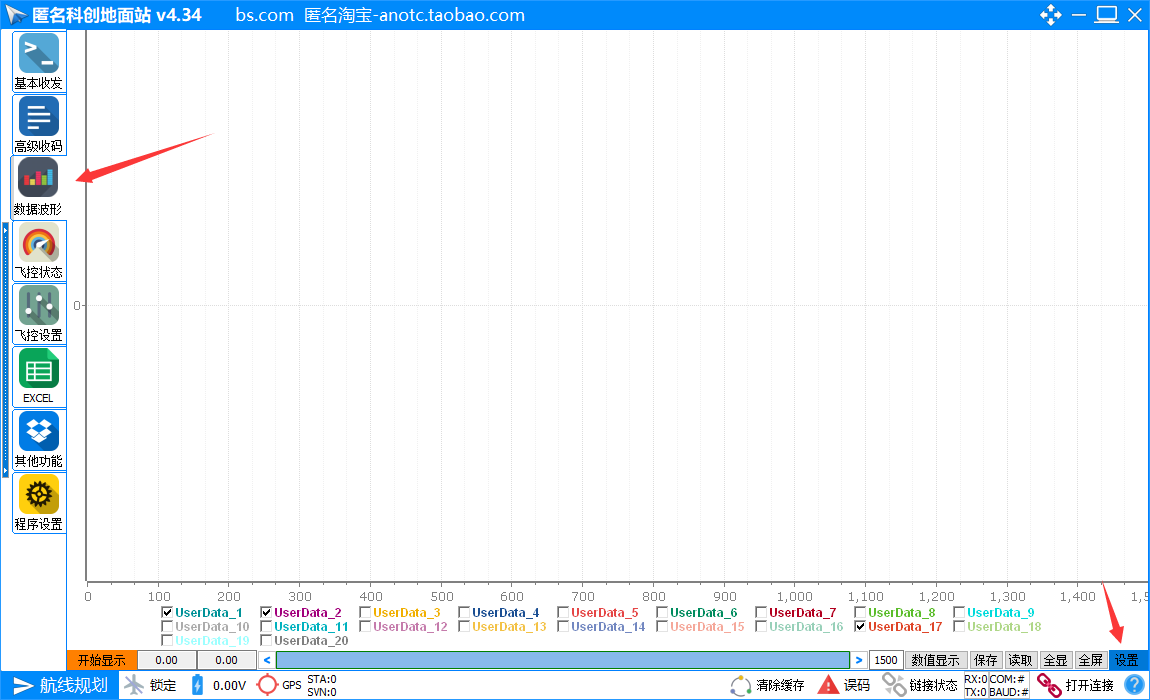Click the 设置 settings button
Viewport: 1150px width, 700px height.
point(1127,660)
